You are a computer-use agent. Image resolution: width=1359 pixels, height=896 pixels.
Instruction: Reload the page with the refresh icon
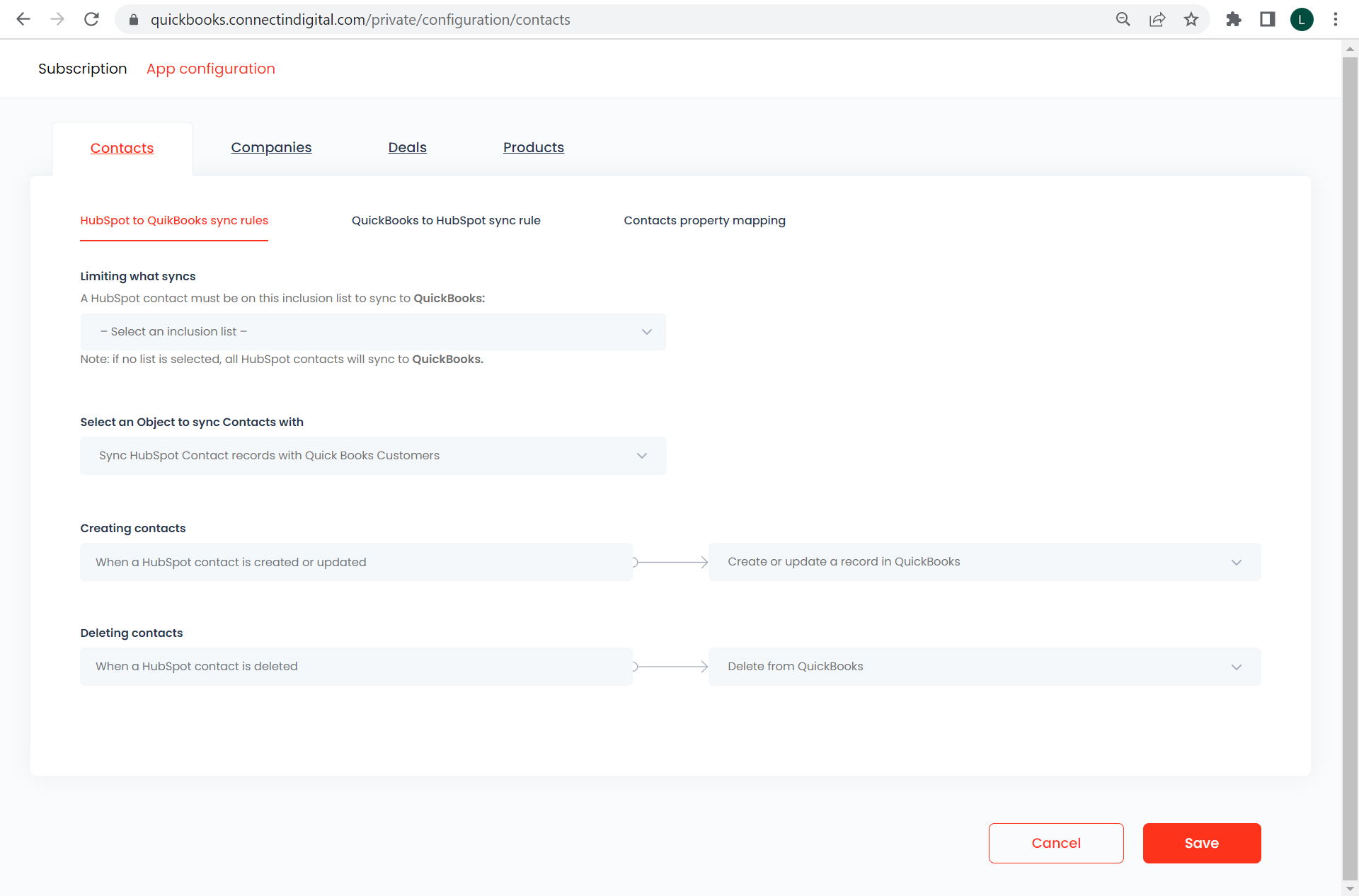[x=91, y=19]
